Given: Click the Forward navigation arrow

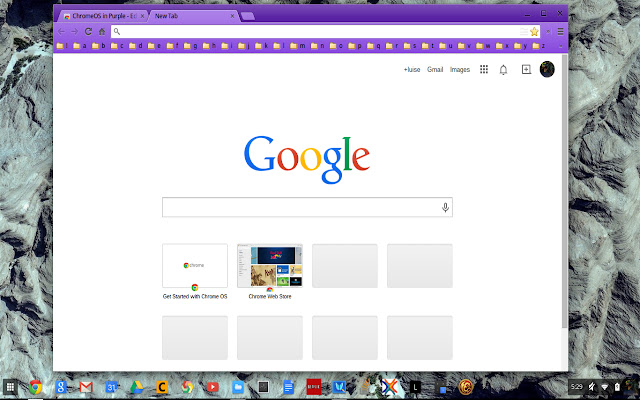Looking at the screenshot, I should coord(74,31).
